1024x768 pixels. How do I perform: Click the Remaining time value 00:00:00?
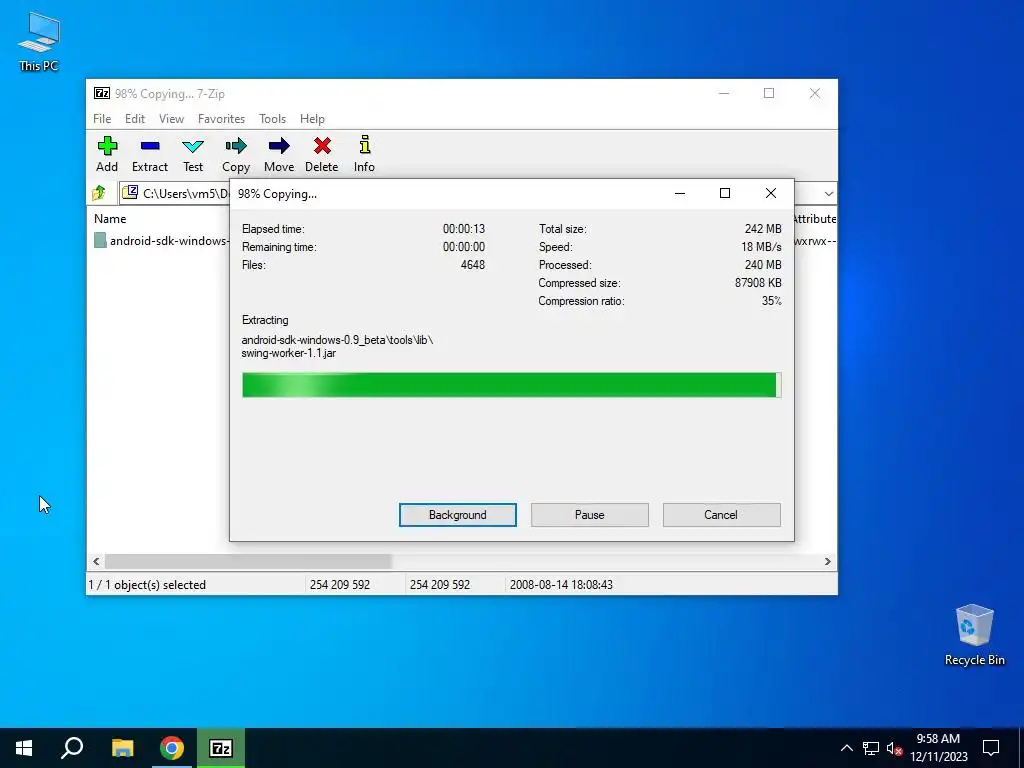pyautogui.click(x=464, y=247)
